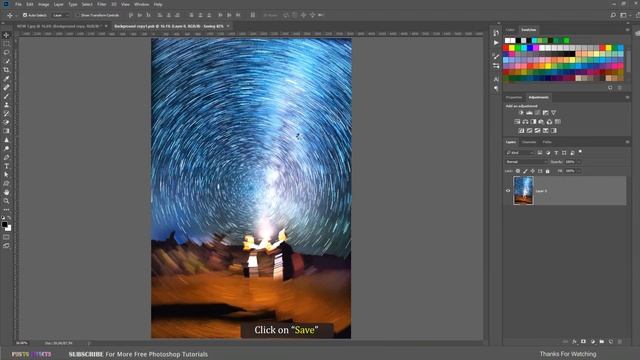The height and width of the screenshot is (360, 640).
Task: Select the Pen tool
Action: 6,157
